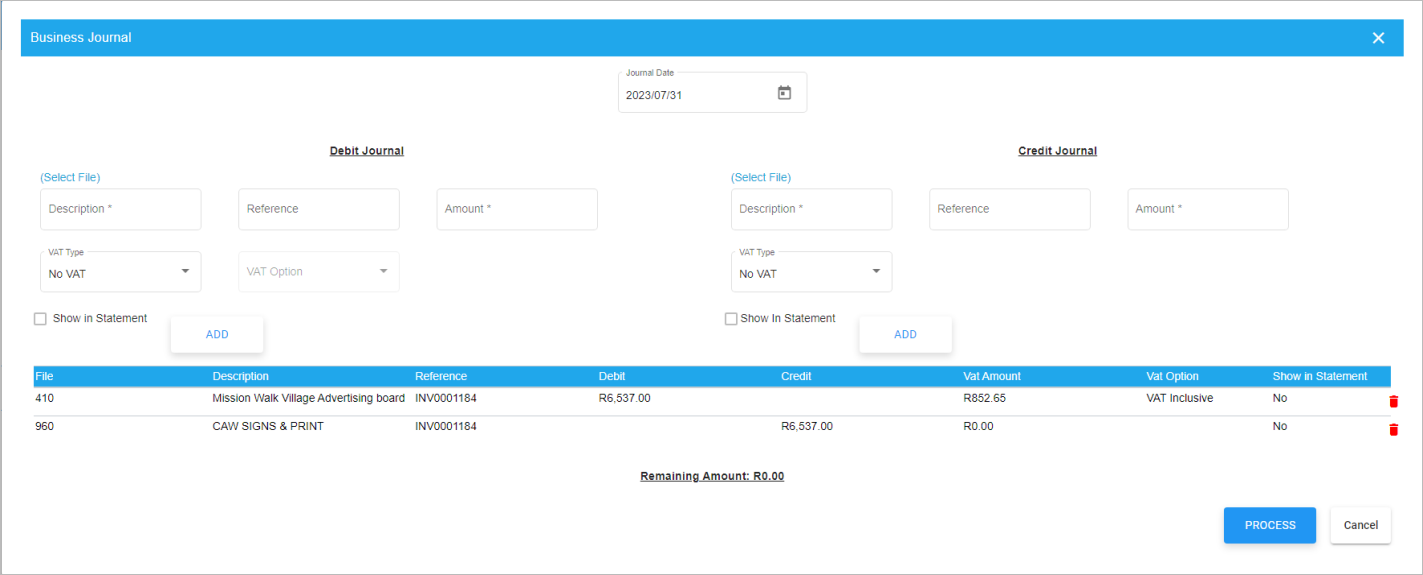Close the Business Journal dialog
This screenshot has width=1423, height=575.
point(1378,38)
